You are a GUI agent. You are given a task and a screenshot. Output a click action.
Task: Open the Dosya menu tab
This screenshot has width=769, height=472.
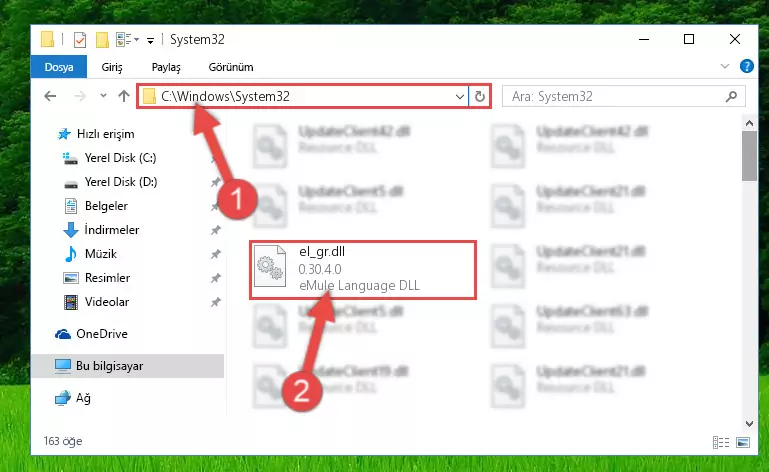pos(59,67)
